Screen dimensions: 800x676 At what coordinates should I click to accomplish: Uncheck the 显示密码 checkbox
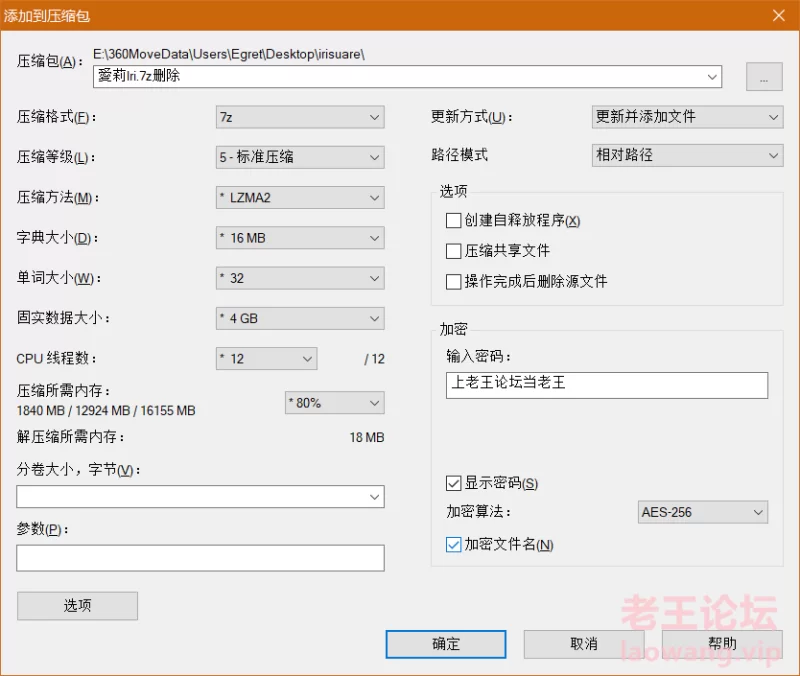coord(454,484)
